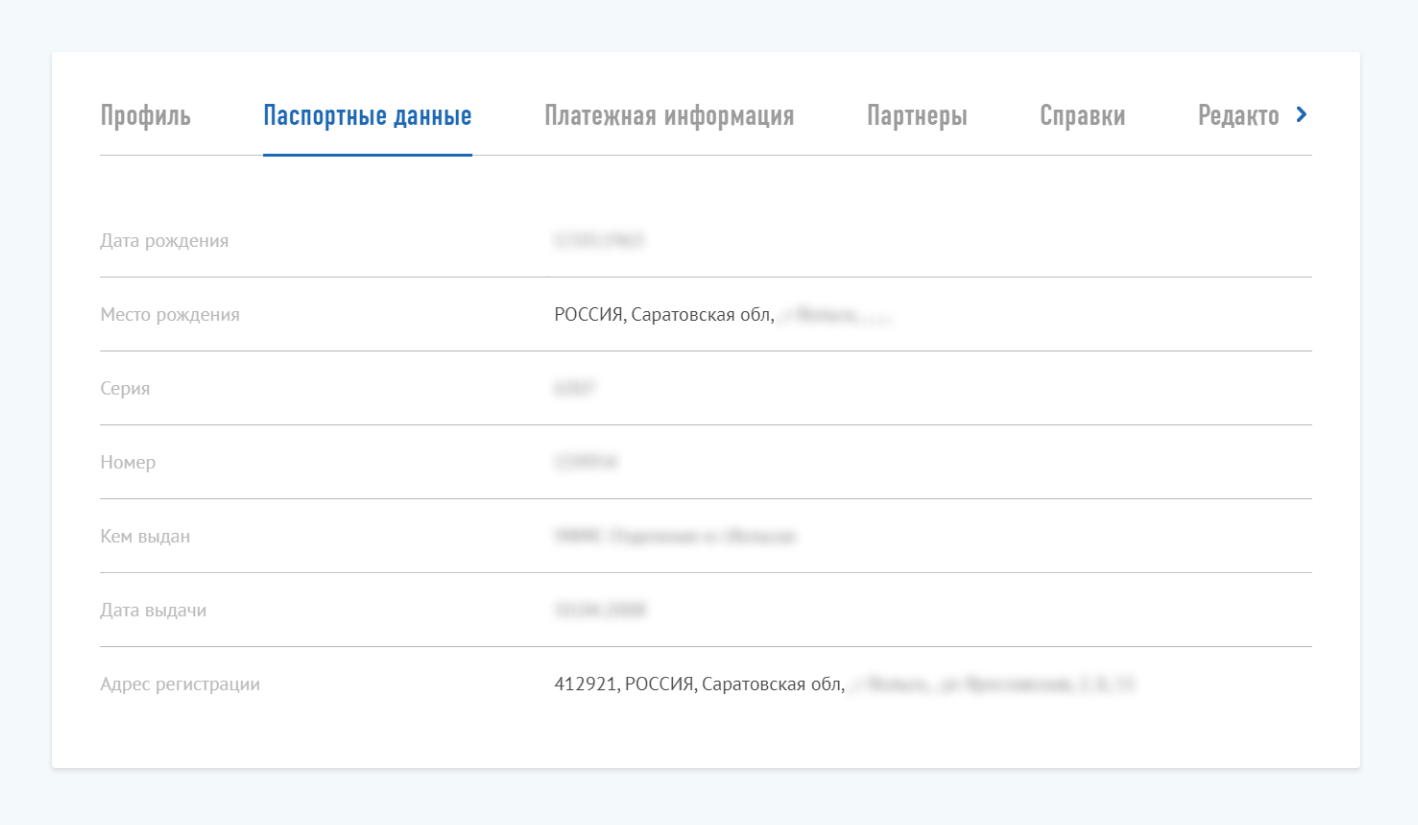Click the Дата рождения label
The image size is (1418, 825).
164,241
